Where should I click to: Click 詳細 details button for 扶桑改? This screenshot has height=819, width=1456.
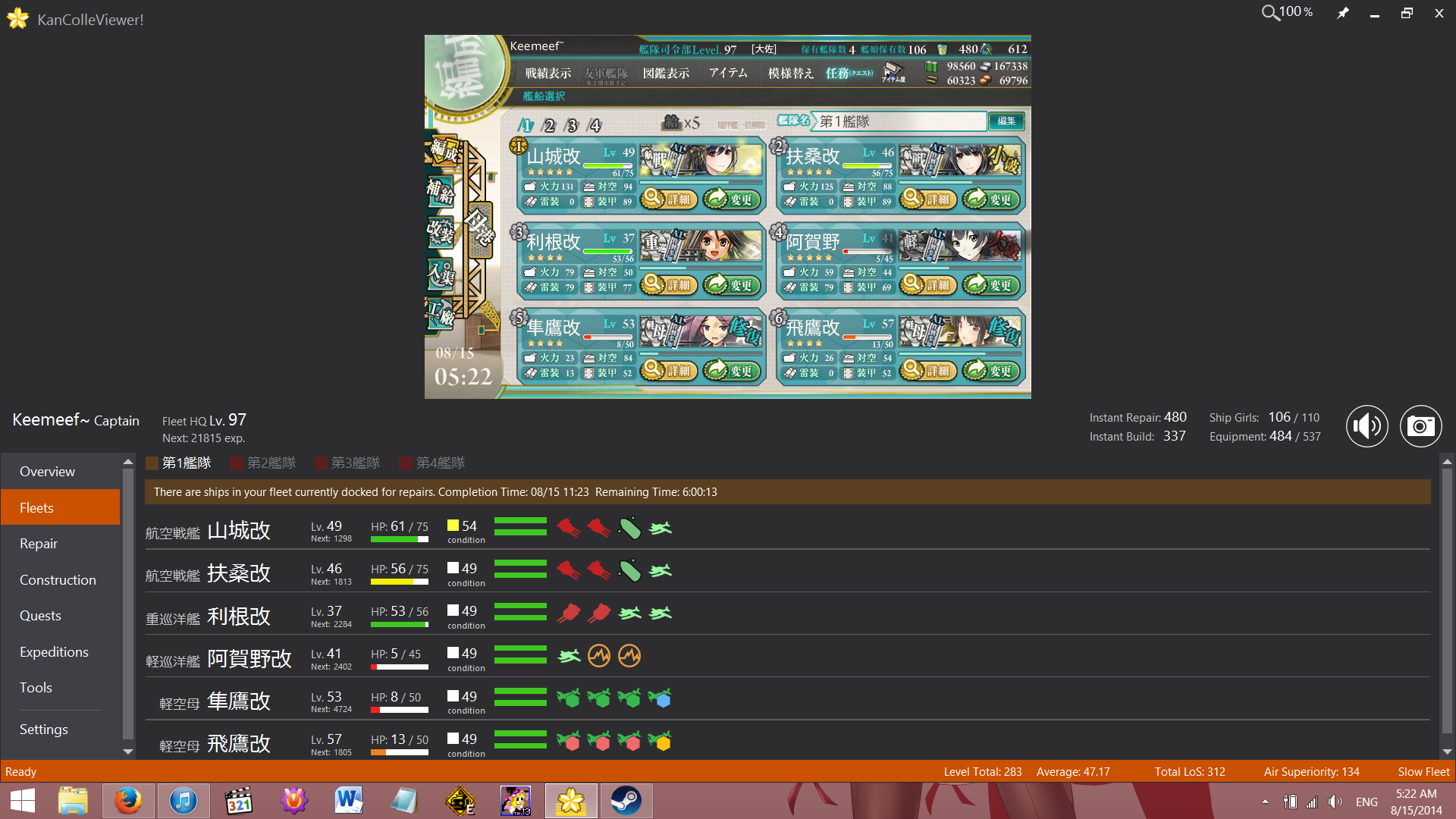(927, 199)
